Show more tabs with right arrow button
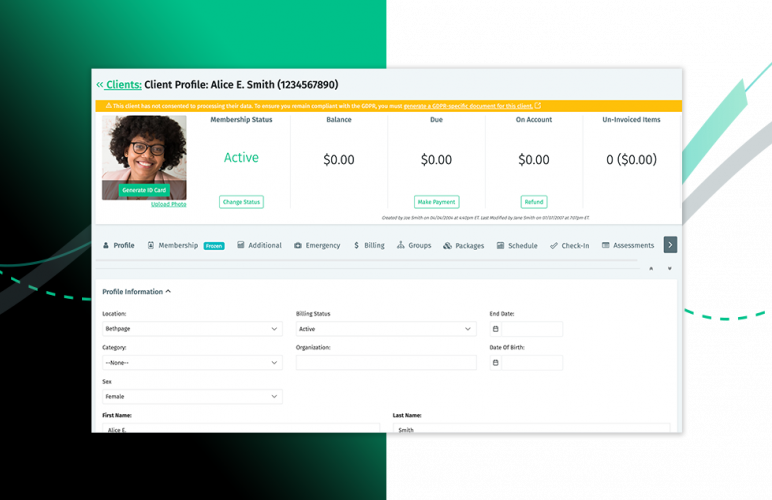Viewport: 772px width, 500px height. pyautogui.click(x=670, y=245)
